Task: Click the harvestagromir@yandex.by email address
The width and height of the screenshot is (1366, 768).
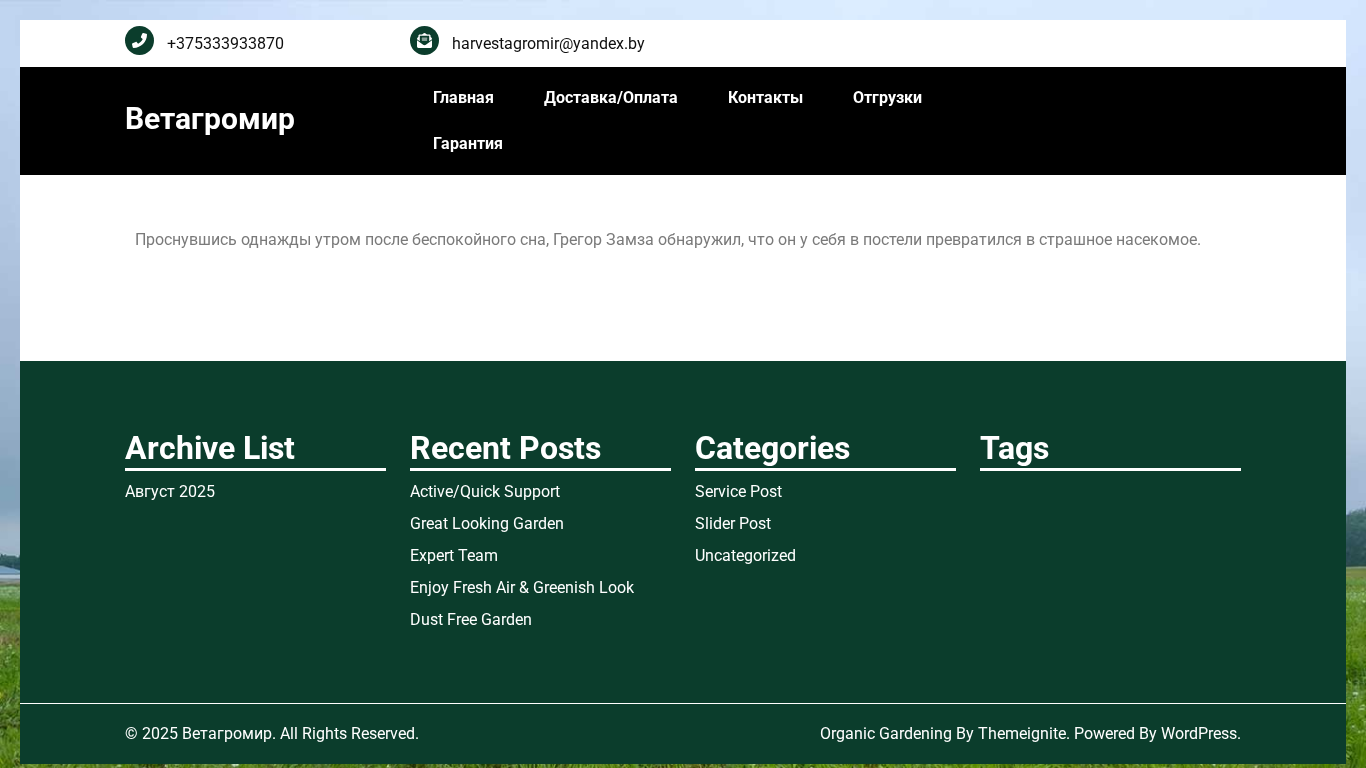Action: [548, 44]
